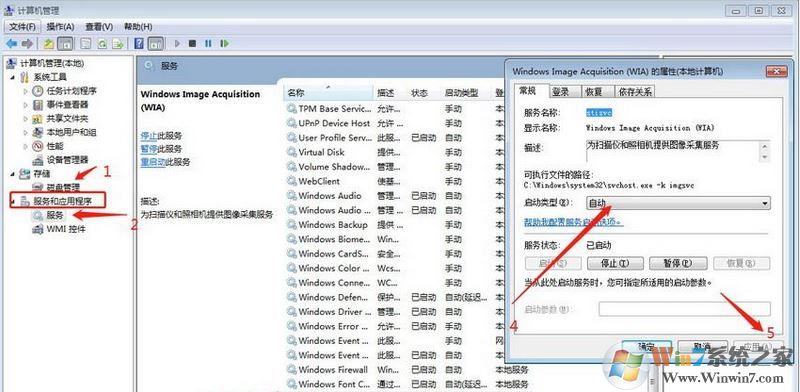
Task: Click the 暂停(P) button in the dialog
Action: click(x=678, y=263)
